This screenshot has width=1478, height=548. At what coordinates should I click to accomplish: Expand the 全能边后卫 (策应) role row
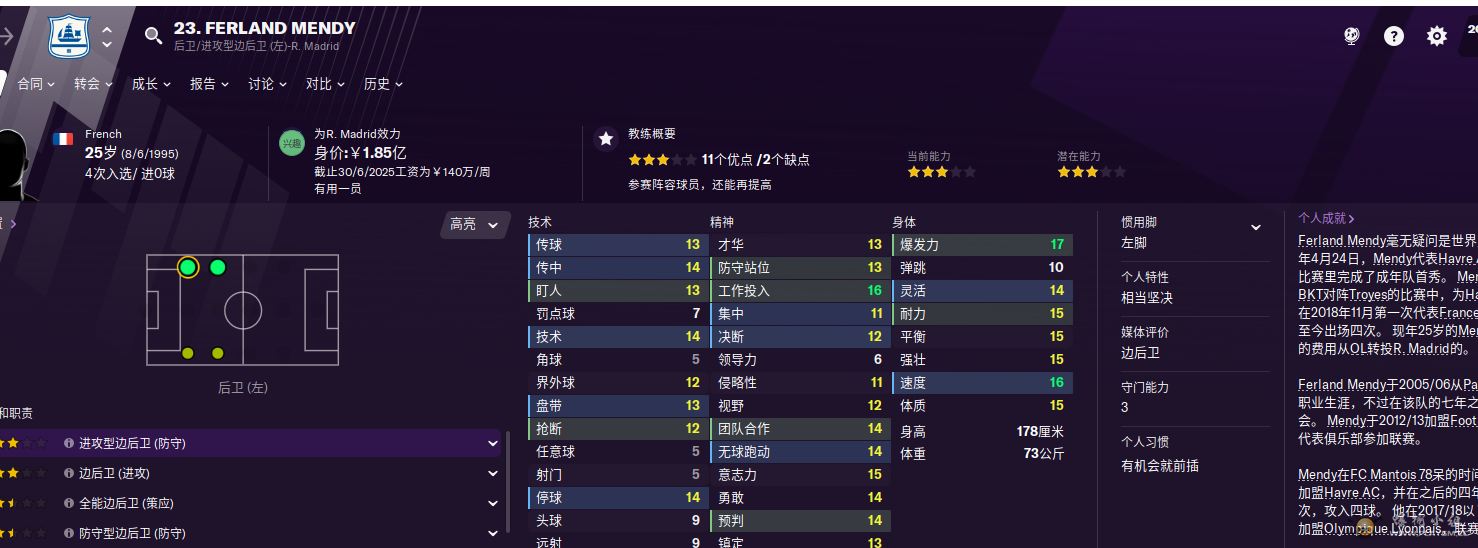click(493, 503)
